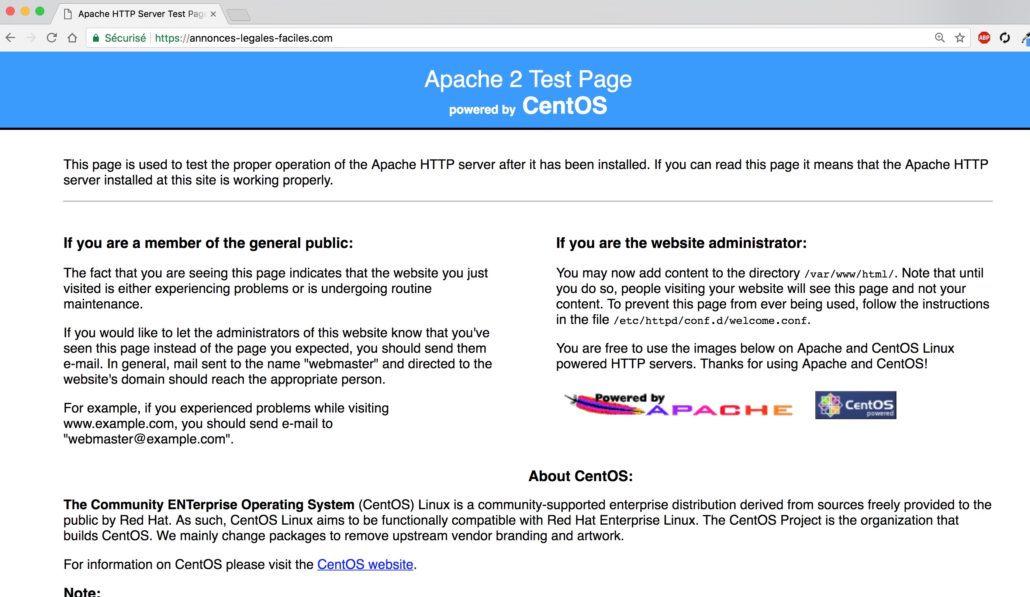Click the circular sync extension icon

(1005, 38)
